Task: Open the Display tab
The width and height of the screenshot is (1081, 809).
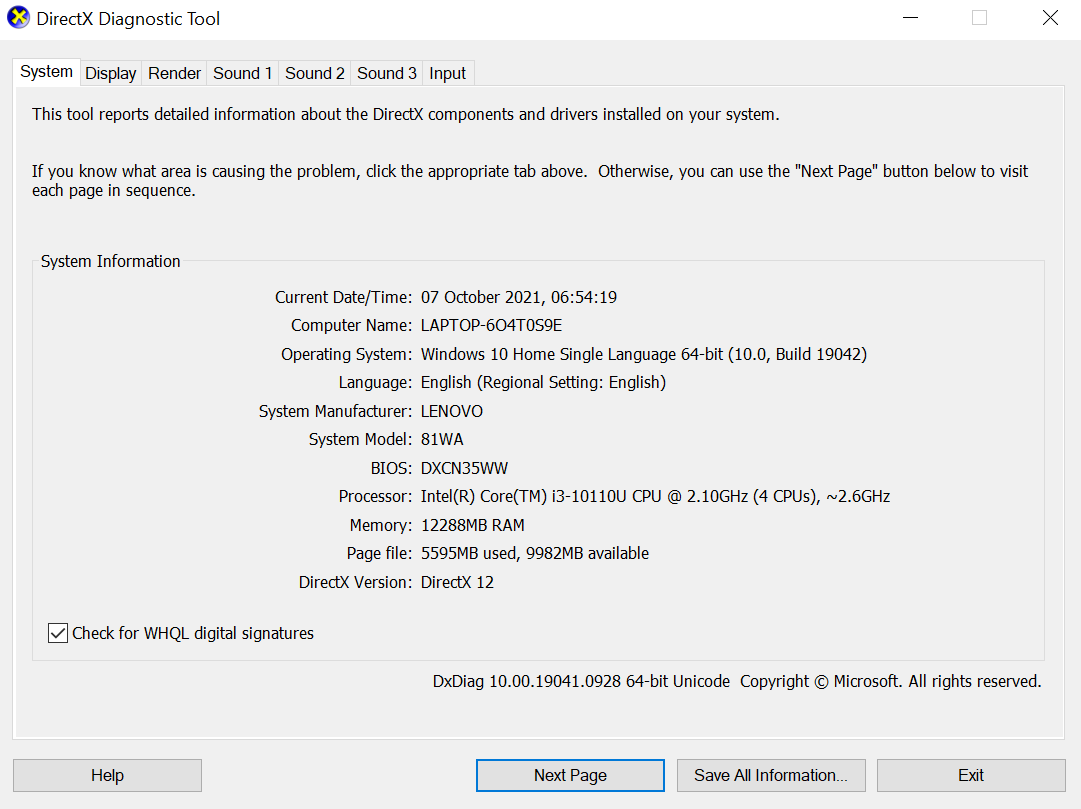Action: pos(110,73)
